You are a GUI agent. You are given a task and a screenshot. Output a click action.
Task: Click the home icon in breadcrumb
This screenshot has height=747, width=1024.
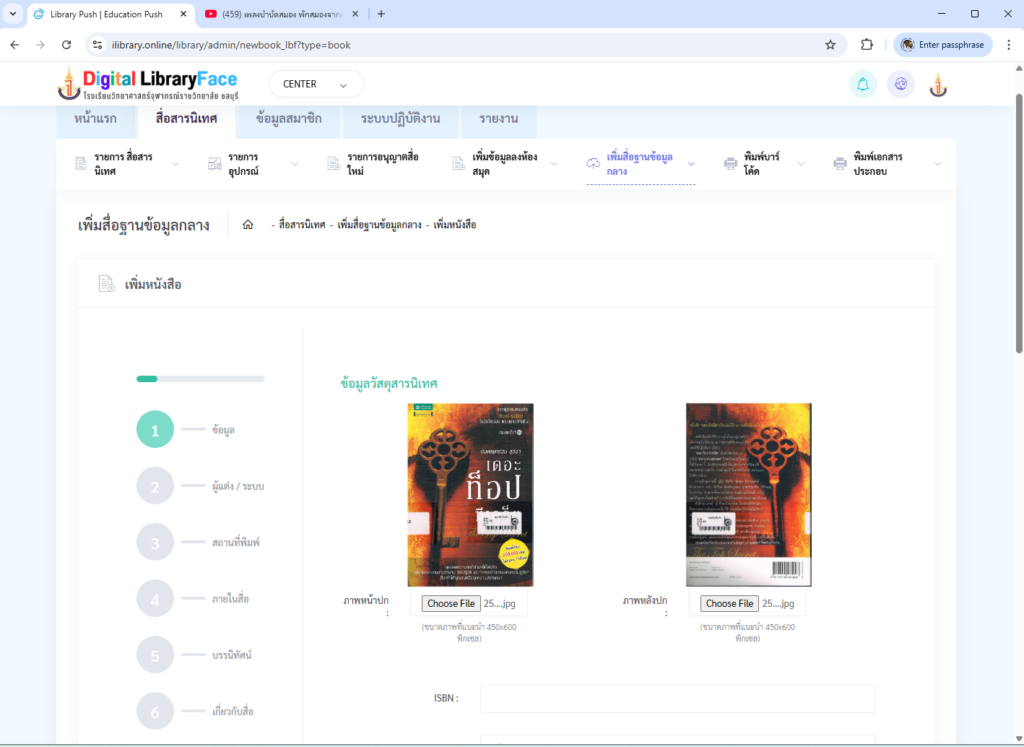point(248,225)
